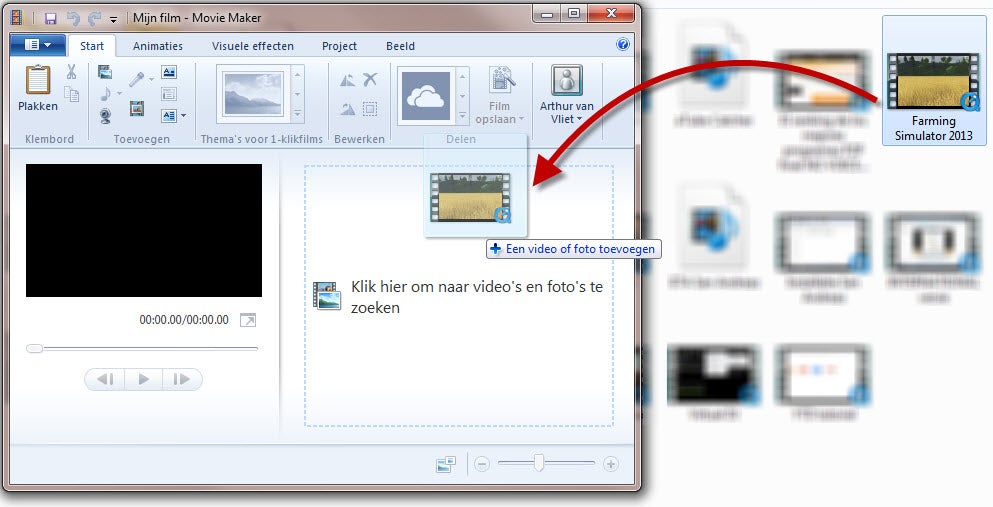Expand the Delen share gallery more arrow

tap(463, 115)
